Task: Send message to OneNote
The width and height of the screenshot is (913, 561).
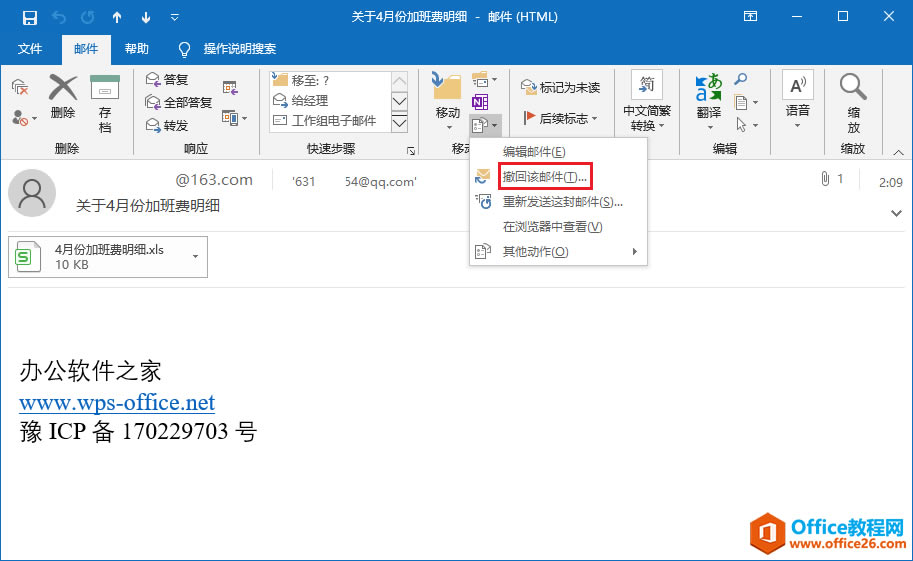Action: pyautogui.click(x=480, y=103)
